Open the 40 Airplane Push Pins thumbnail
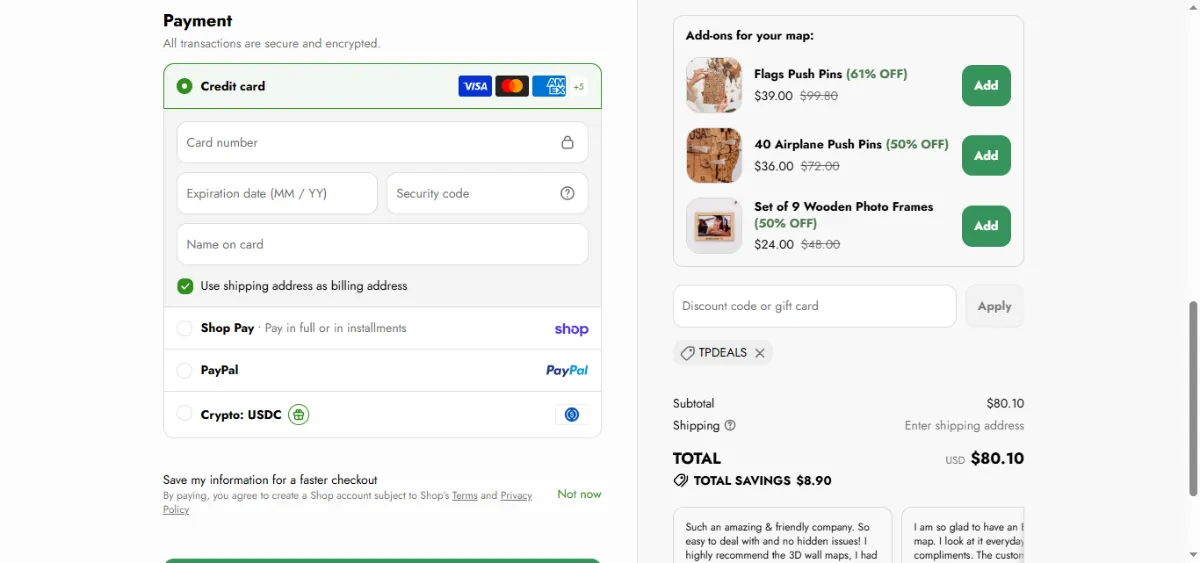Viewport: 1200px width, 563px height. 714,155
